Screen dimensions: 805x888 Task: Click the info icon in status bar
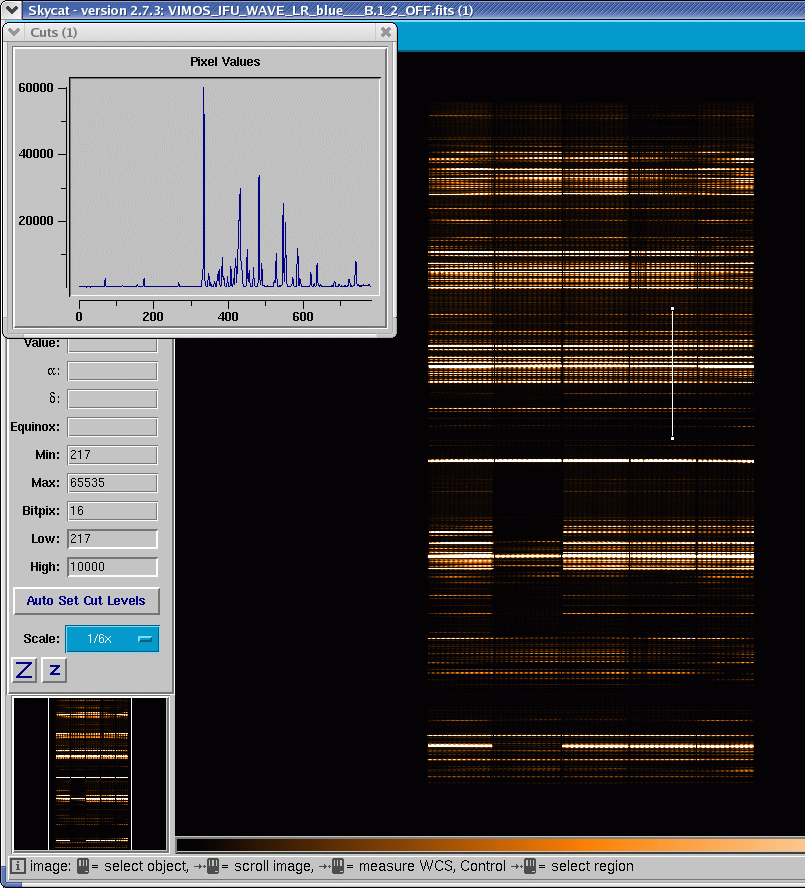(x=18, y=866)
